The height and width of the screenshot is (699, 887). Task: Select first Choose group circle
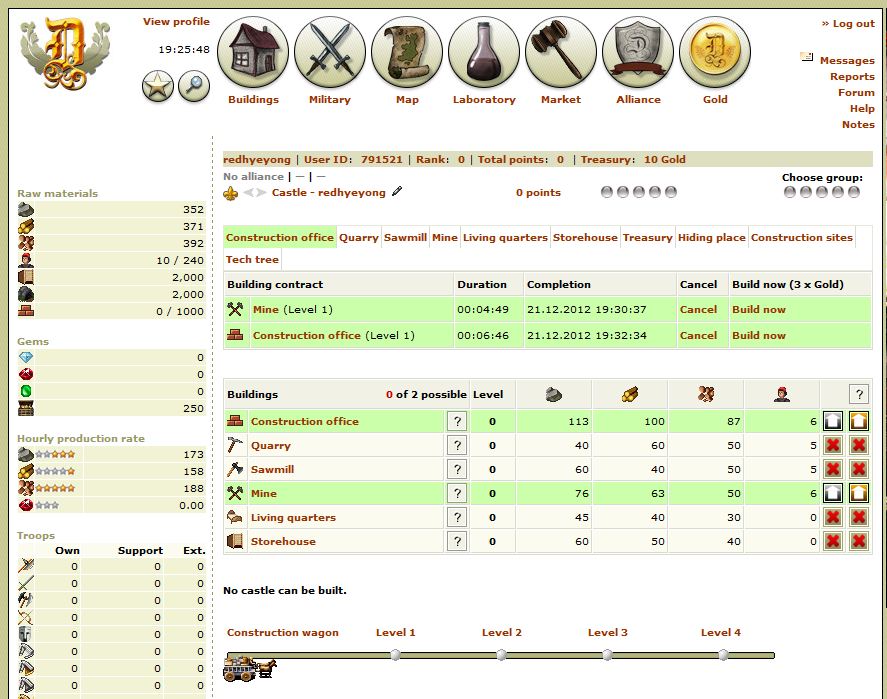pos(790,192)
